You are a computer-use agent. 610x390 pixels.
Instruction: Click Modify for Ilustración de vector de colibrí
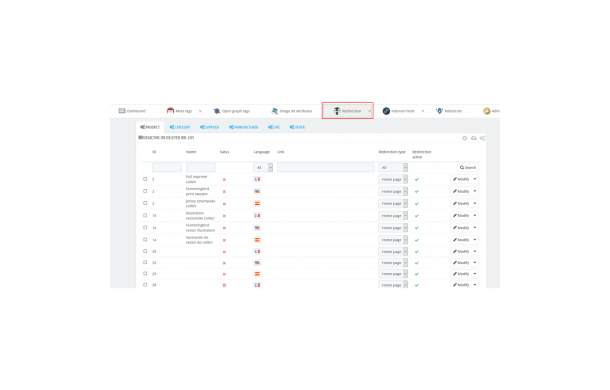(x=461, y=239)
